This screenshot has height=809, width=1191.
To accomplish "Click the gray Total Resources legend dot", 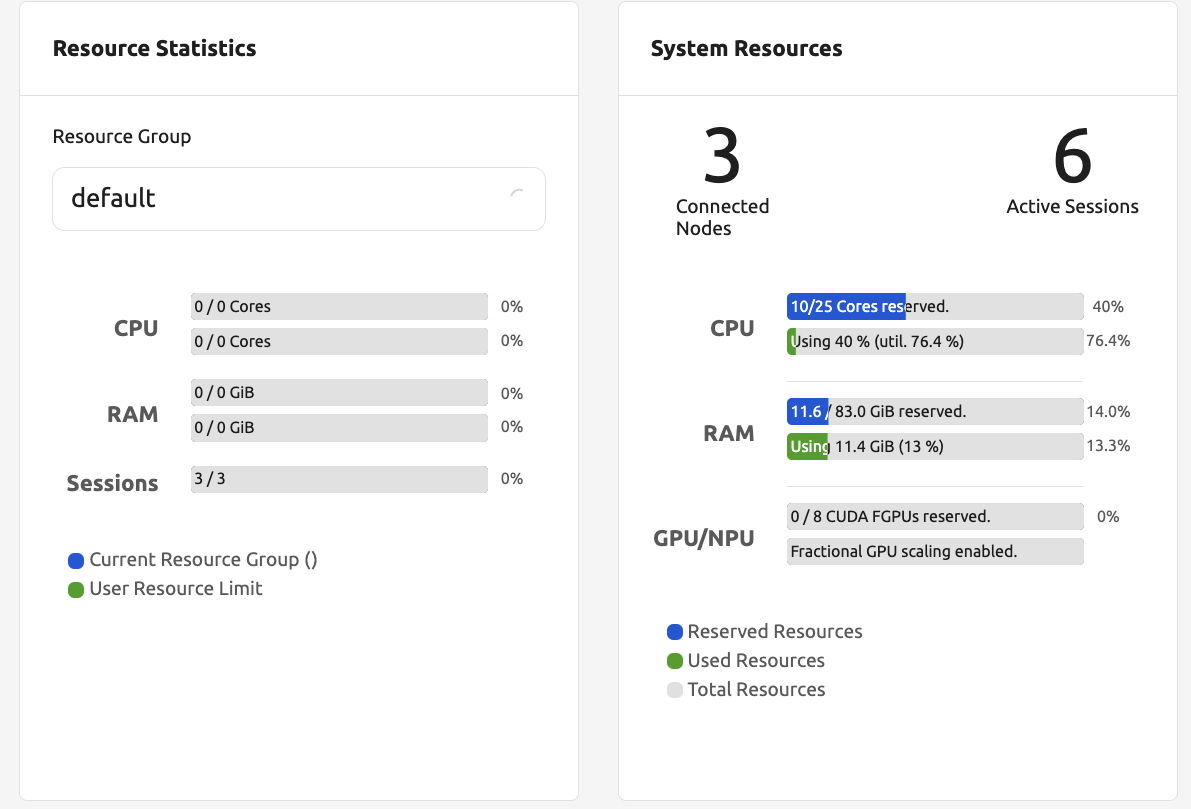I will click(675, 690).
